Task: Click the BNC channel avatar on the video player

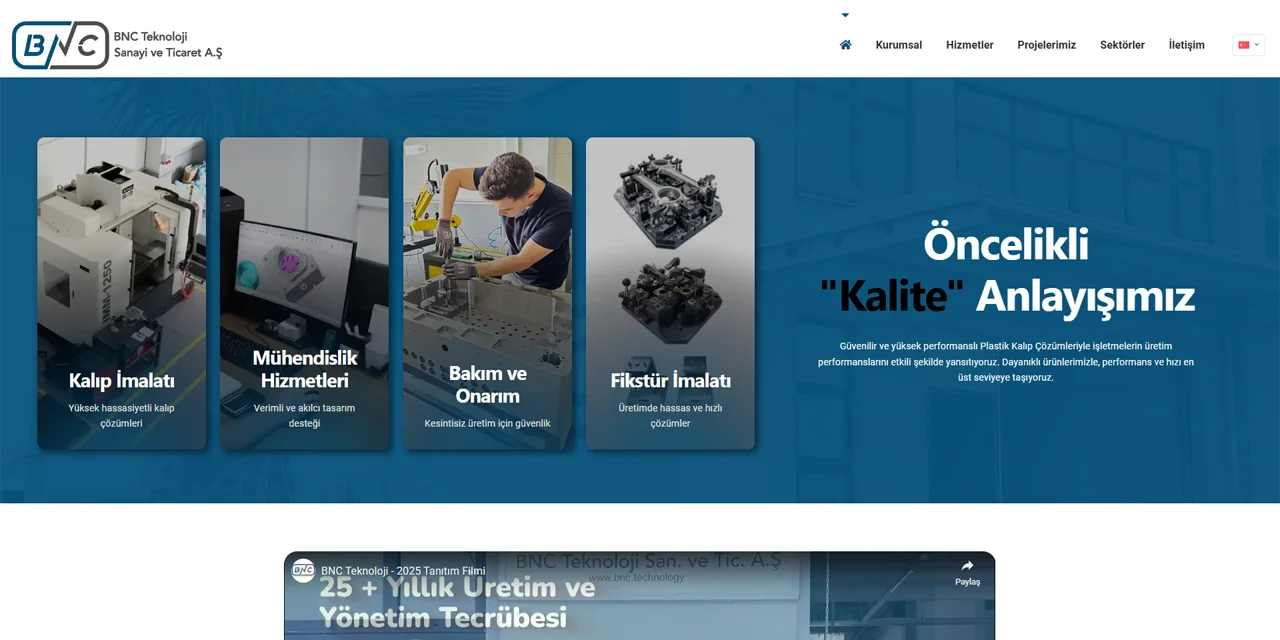Action: tap(303, 571)
